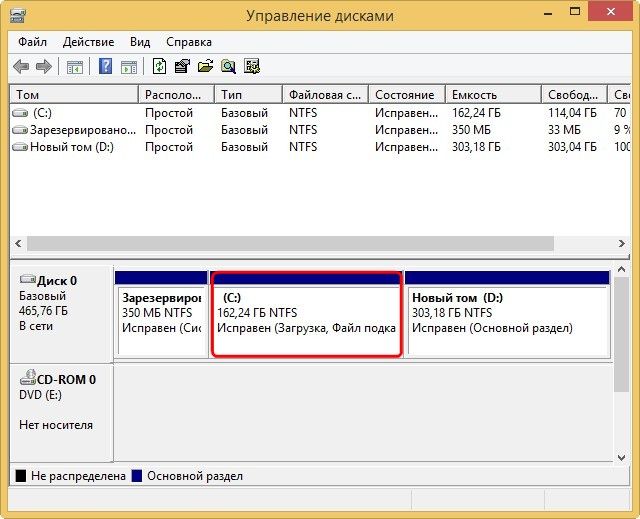Select the (C:) volume in the list
The height and width of the screenshot is (519, 640).
[42, 113]
